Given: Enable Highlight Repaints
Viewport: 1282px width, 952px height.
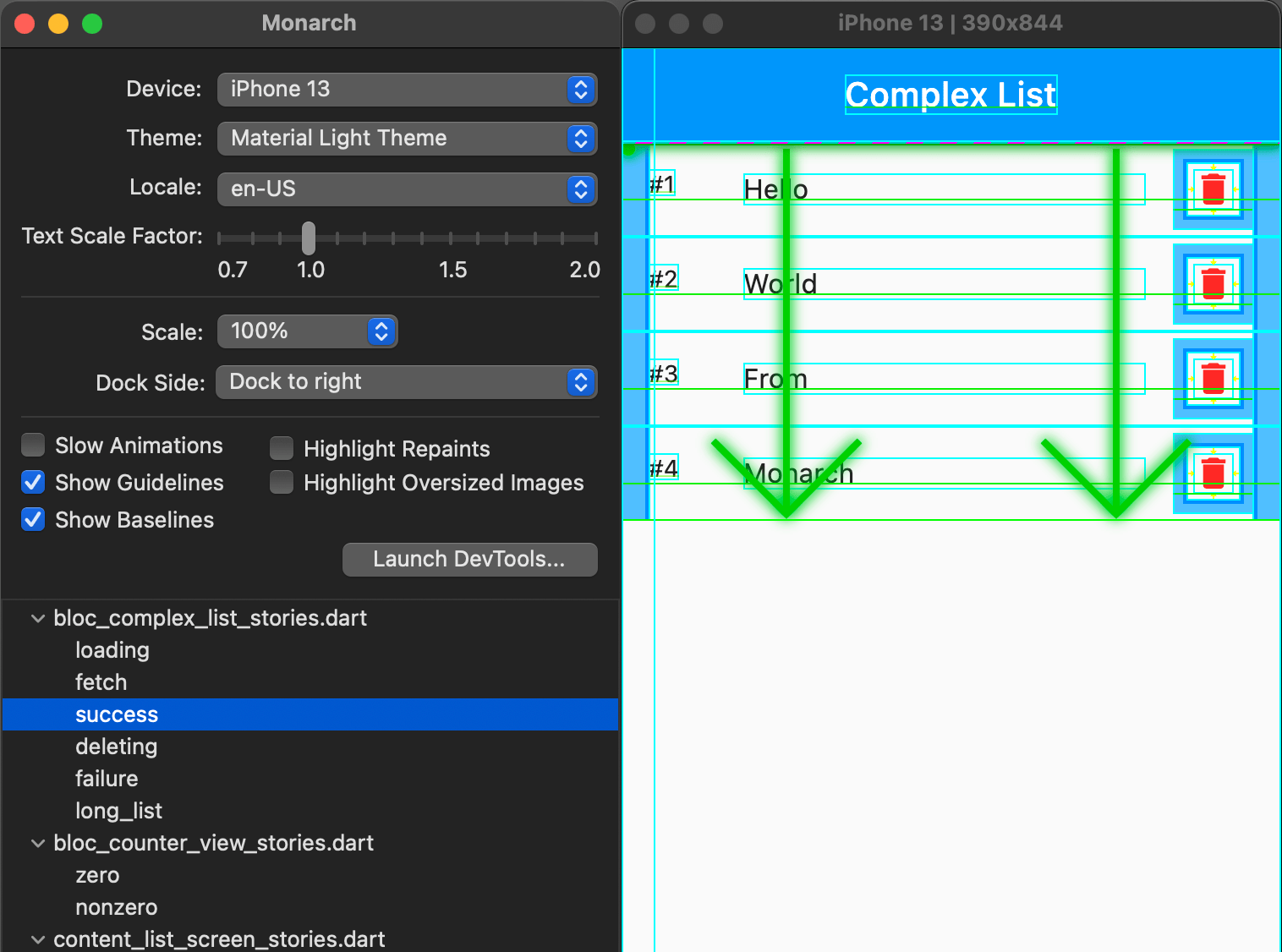Looking at the screenshot, I should (281, 447).
